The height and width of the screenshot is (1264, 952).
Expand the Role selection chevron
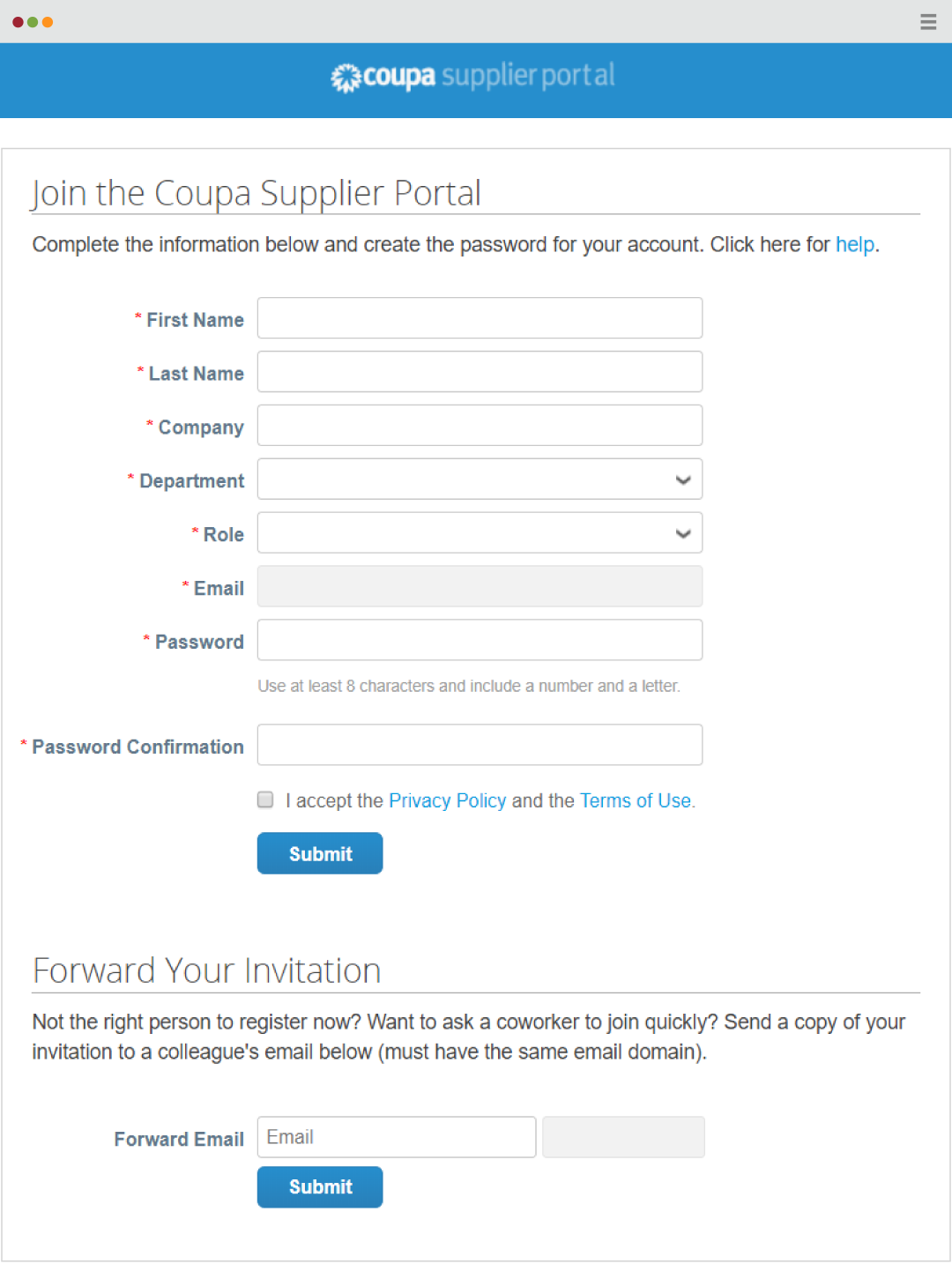(682, 533)
